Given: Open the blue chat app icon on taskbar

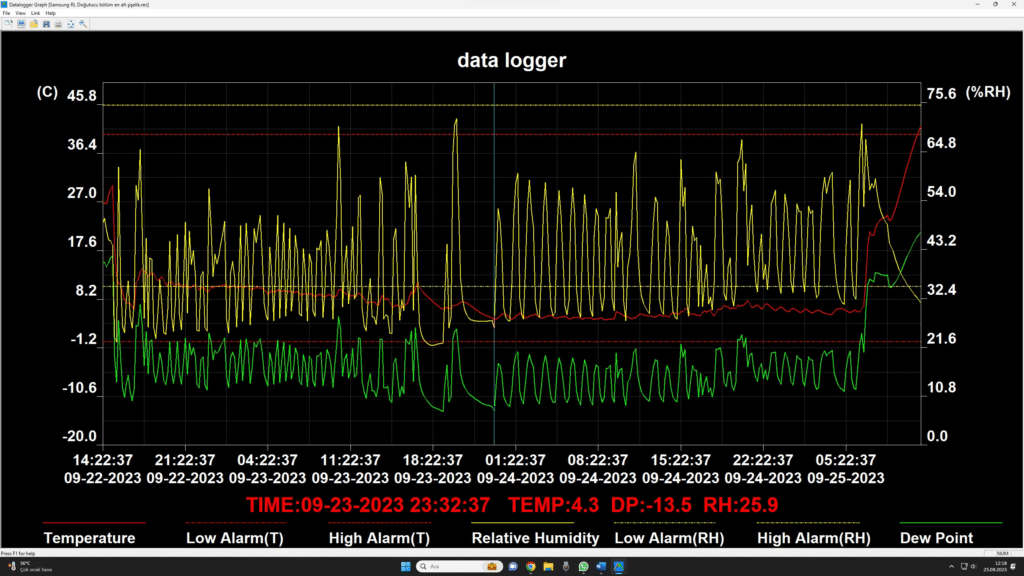Looking at the screenshot, I should (513, 566).
